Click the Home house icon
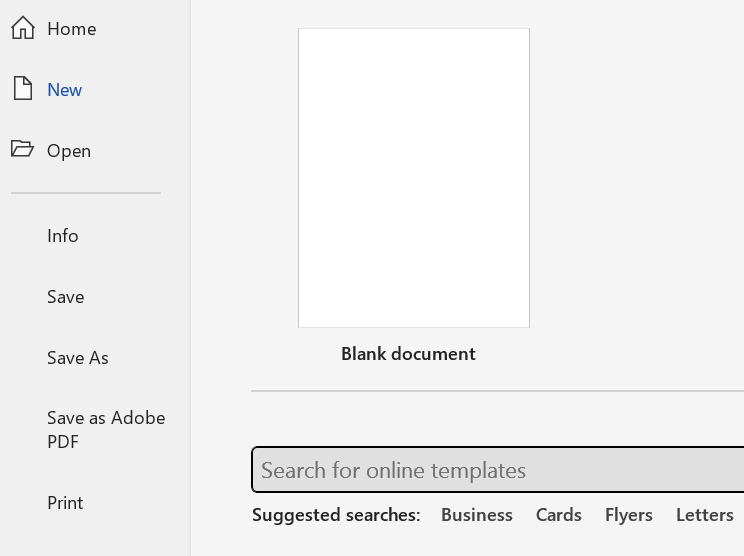This screenshot has height=556, width=744. tap(22, 28)
